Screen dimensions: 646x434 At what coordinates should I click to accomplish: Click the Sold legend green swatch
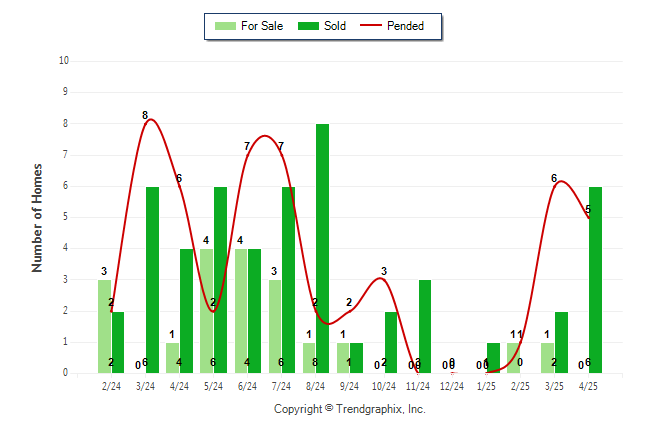(x=308, y=26)
